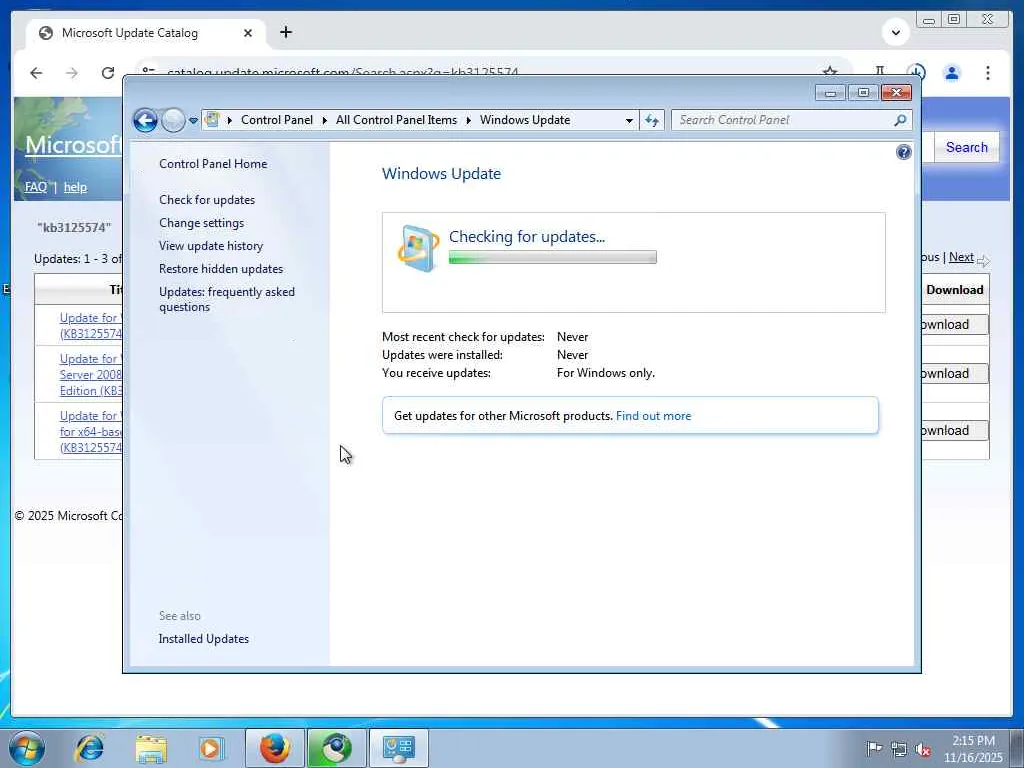This screenshot has height=768, width=1024.
Task: Close the Microsoft Update Catalog tab
Action: 248,33
